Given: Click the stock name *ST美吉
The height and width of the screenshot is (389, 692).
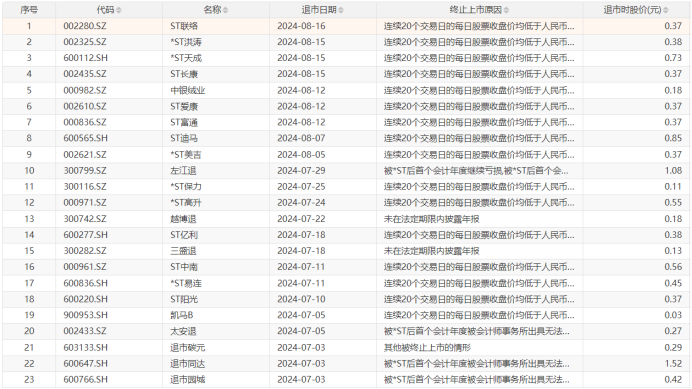Looking at the screenshot, I should point(186,155).
